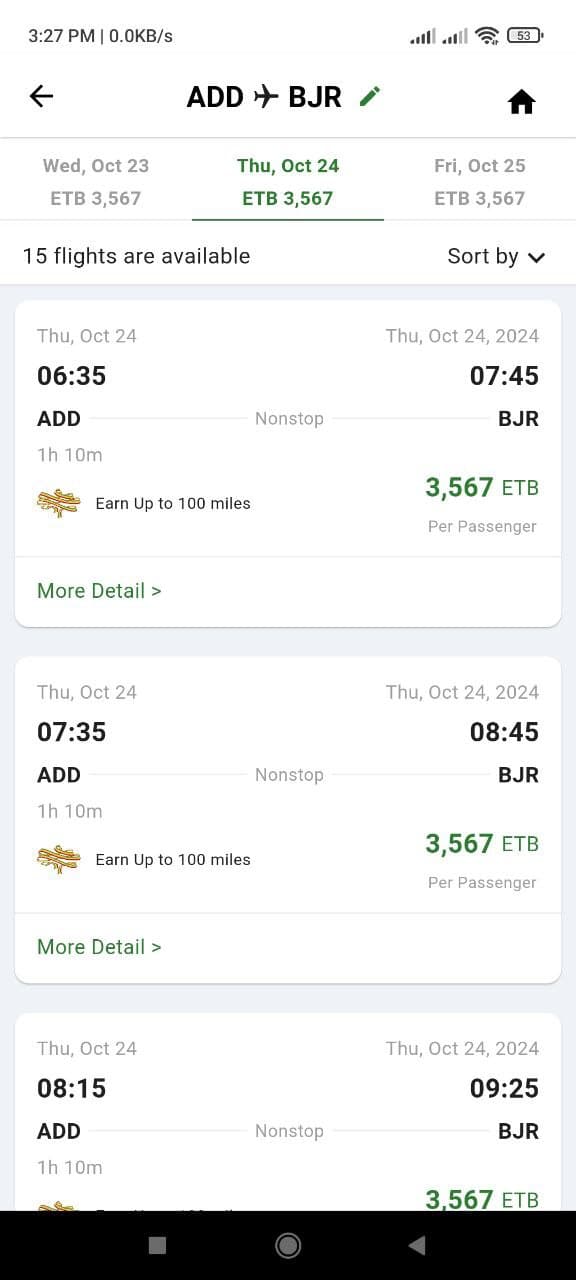Tap the Wi-Fi status icon
The height and width of the screenshot is (1280, 576).
coord(487,36)
